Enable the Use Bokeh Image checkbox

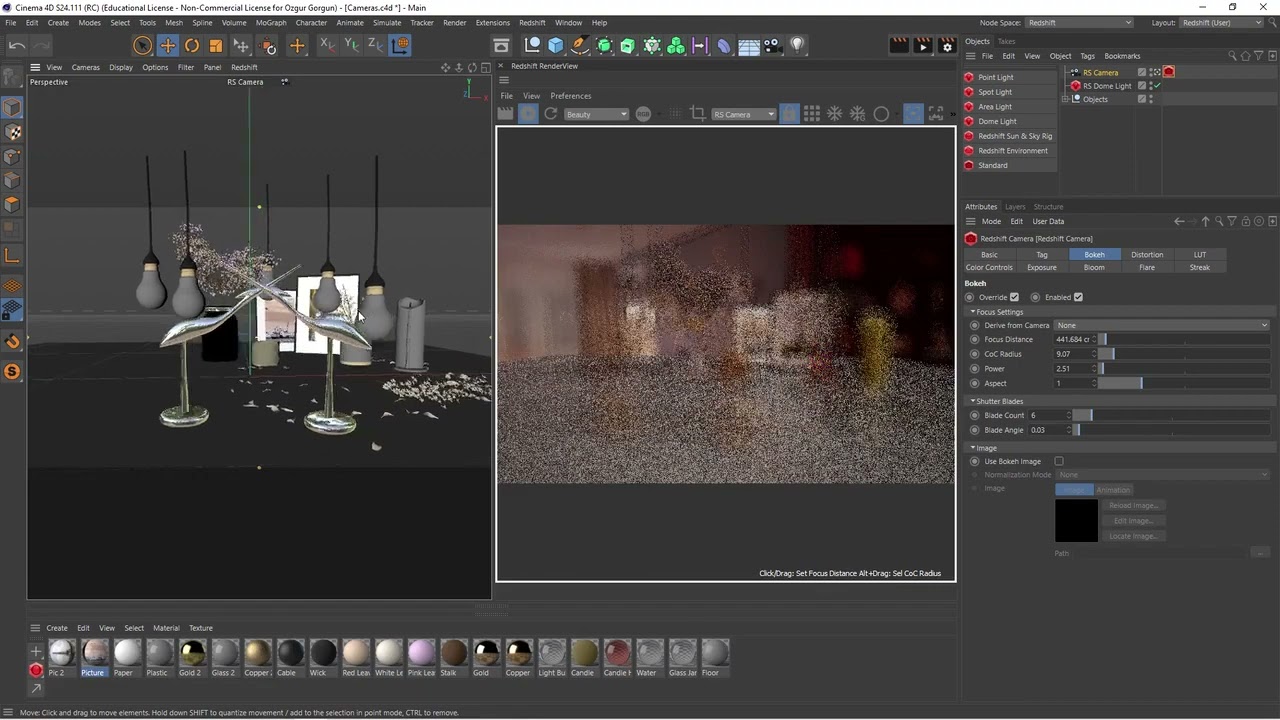tap(1059, 461)
